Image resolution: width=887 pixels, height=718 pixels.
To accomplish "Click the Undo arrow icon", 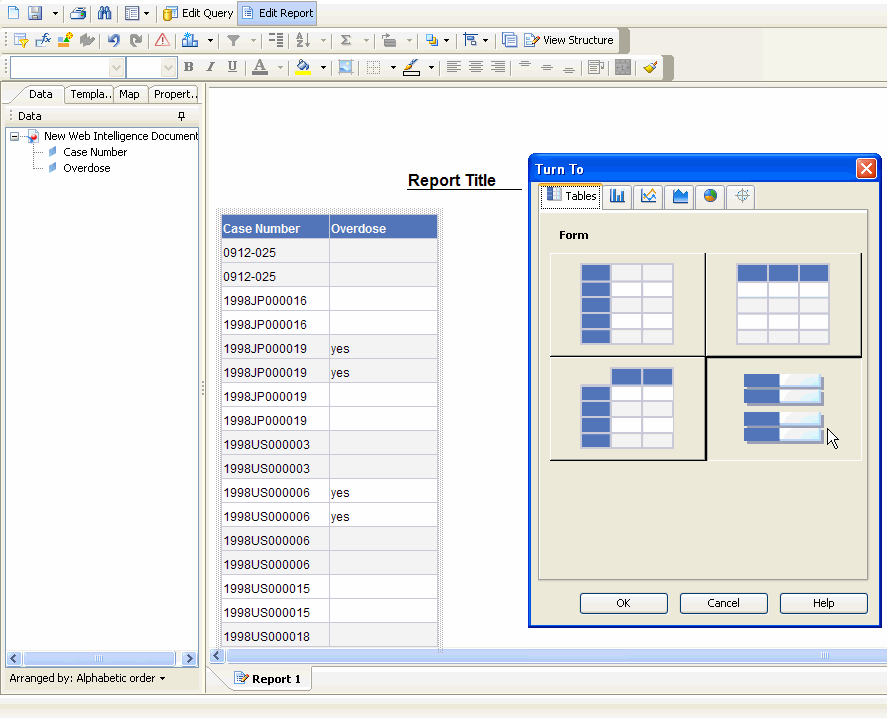I will point(114,40).
